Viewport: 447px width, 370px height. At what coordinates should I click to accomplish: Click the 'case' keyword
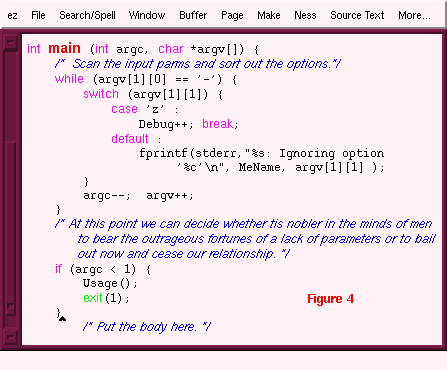[124, 109]
